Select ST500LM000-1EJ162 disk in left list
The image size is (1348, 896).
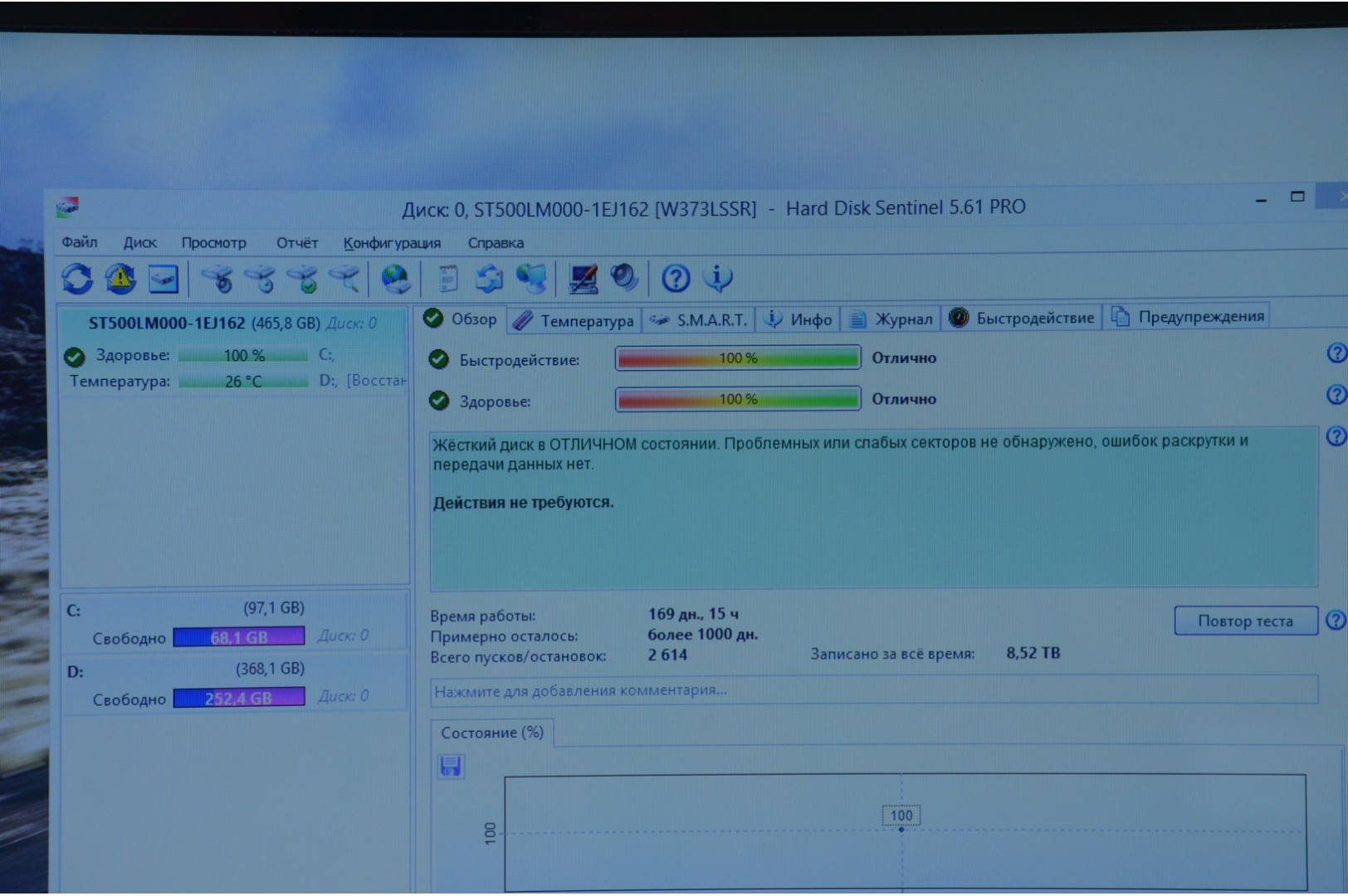167,323
